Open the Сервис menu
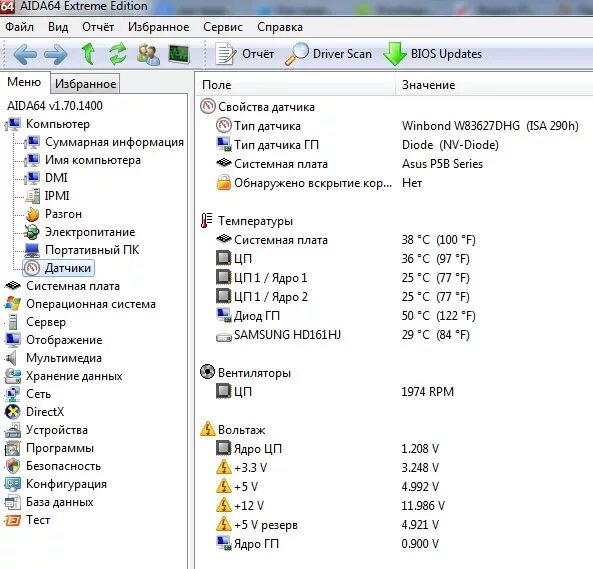This screenshot has height=569, width=593. 223,27
